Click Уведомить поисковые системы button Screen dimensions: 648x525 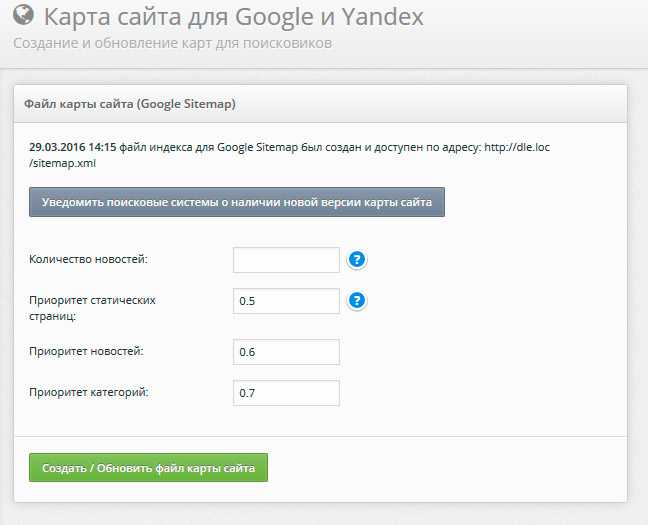(x=237, y=202)
